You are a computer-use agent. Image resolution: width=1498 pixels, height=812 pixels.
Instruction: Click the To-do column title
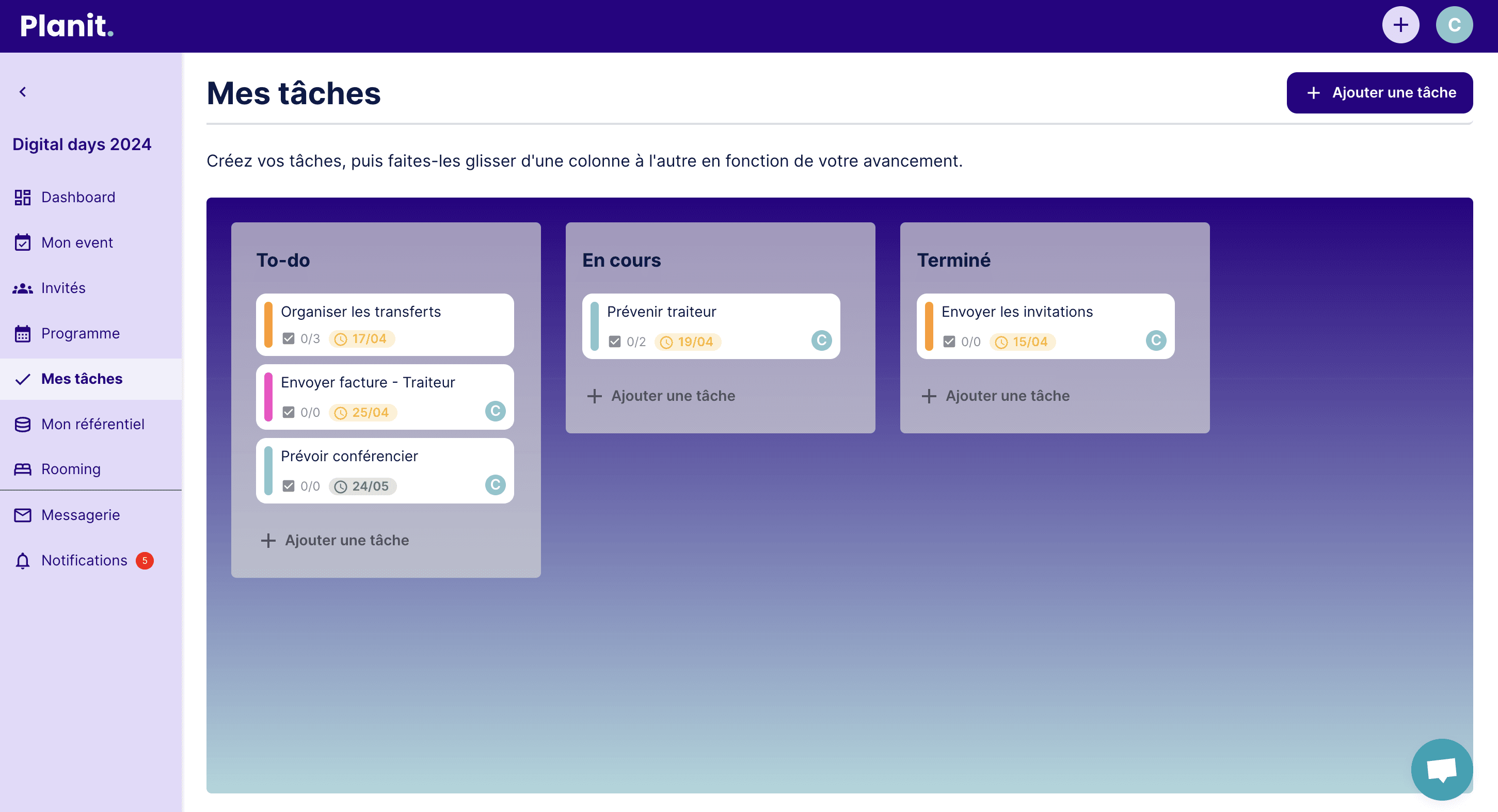(x=283, y=261)
